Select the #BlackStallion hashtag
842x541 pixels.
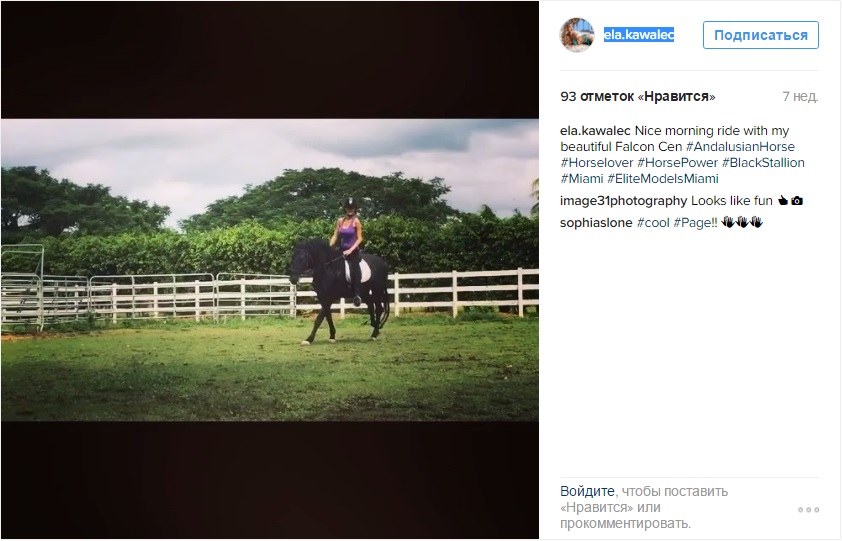[x=763, y=163]
